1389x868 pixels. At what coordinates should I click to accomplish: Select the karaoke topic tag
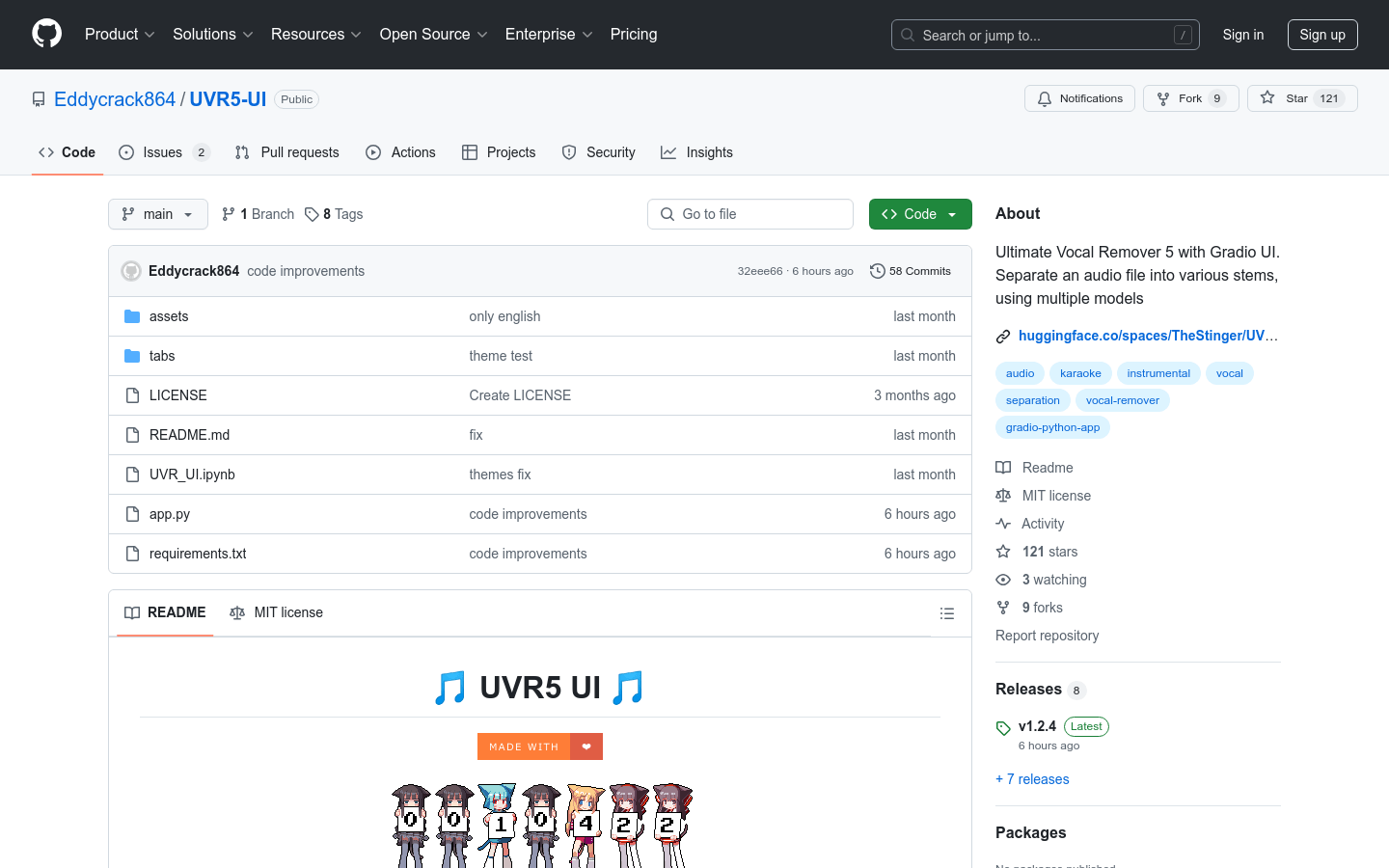tap(1080, 373)
